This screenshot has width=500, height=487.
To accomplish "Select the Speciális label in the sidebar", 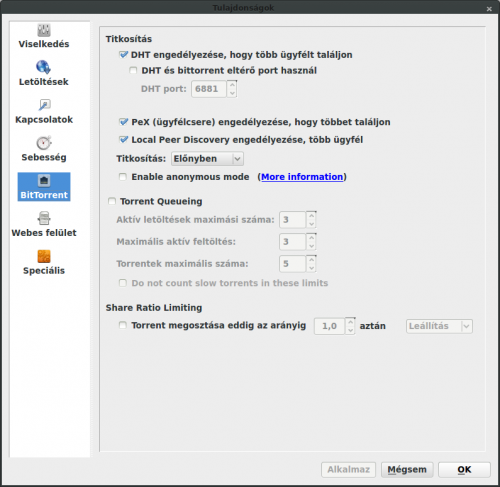I will pyautogui.click(x=44, y=271).
